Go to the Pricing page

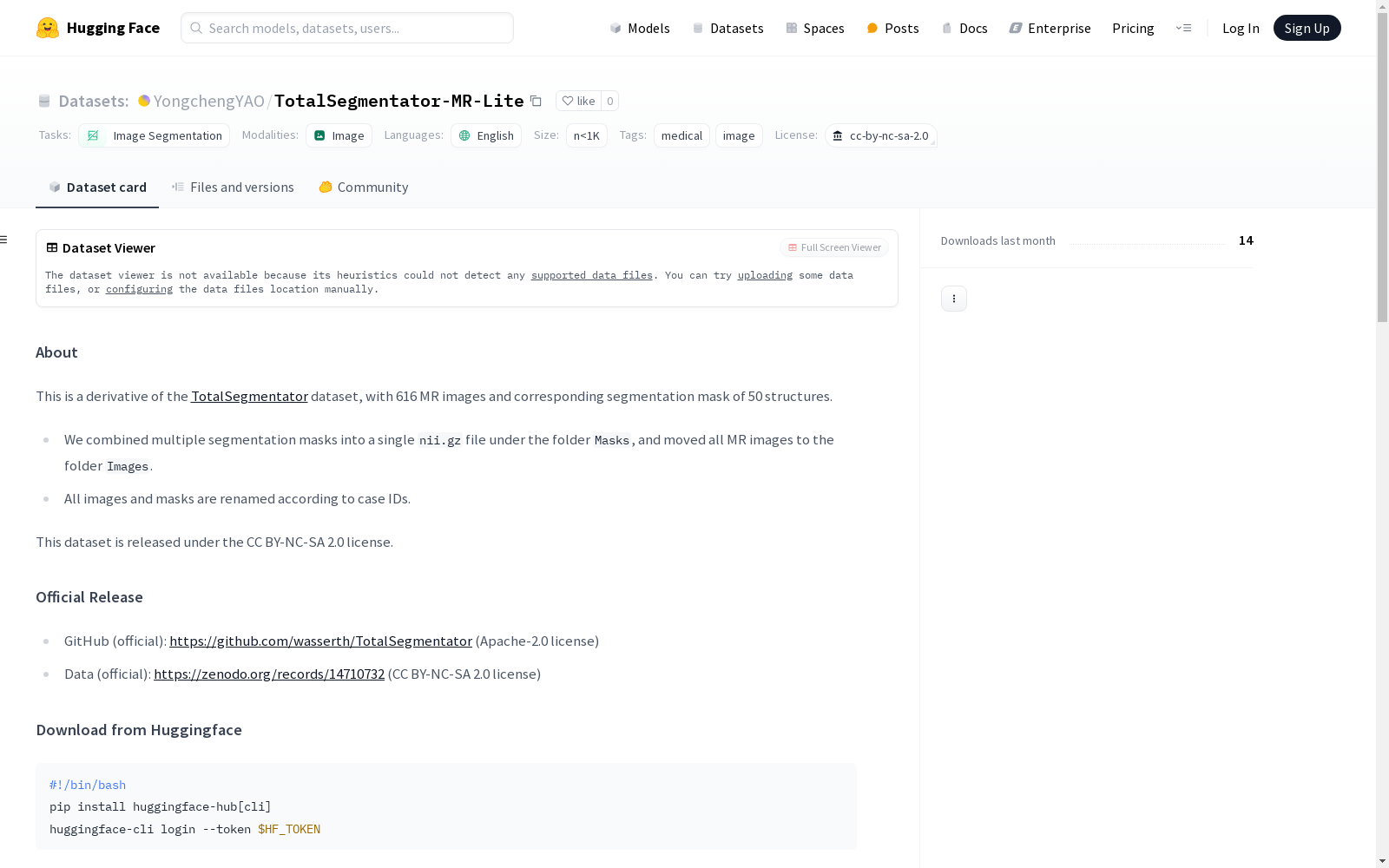pos(1133,28)
